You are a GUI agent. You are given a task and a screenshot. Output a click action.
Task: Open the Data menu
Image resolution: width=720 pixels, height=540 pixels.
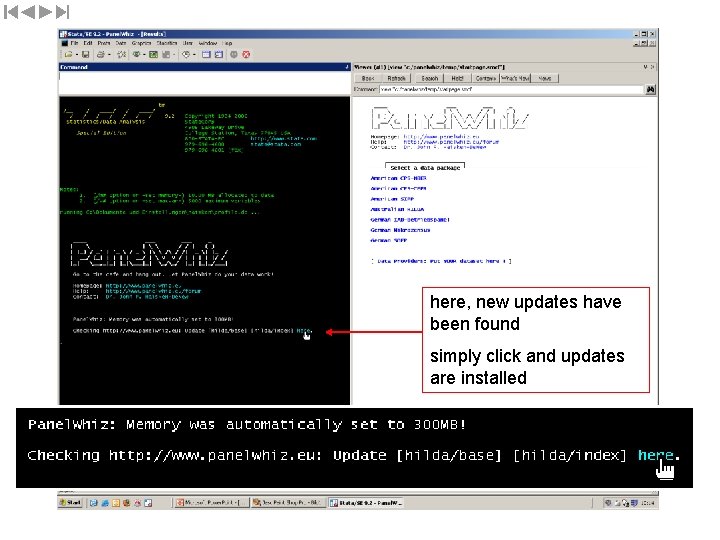click(121, 43)
